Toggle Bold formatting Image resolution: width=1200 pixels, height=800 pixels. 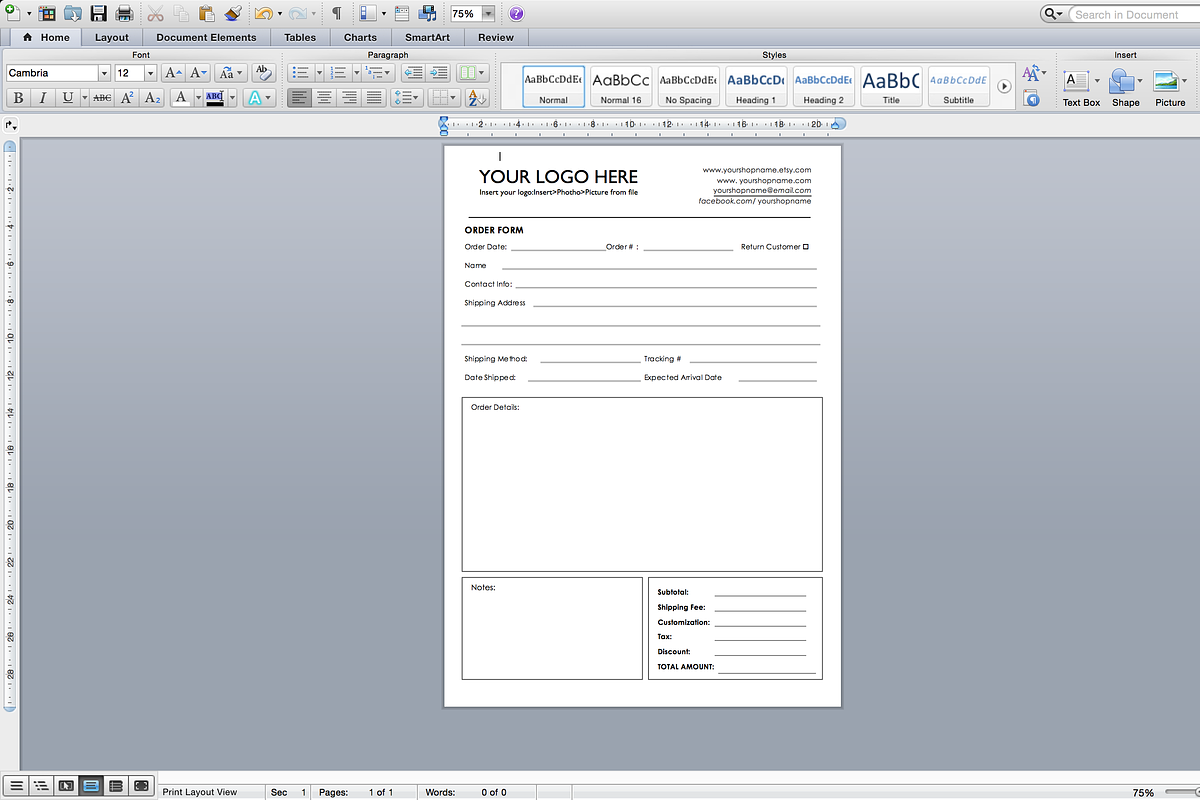(x=18, y=98)
